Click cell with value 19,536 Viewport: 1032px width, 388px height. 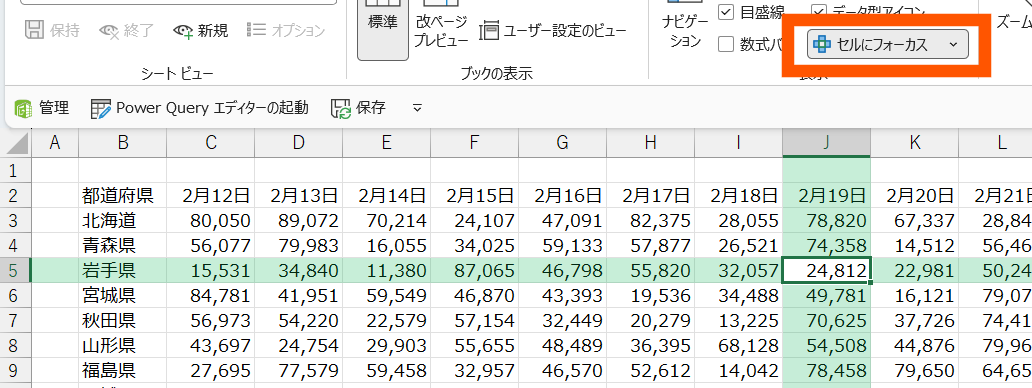pyautogui.click(x=650, y=295)
